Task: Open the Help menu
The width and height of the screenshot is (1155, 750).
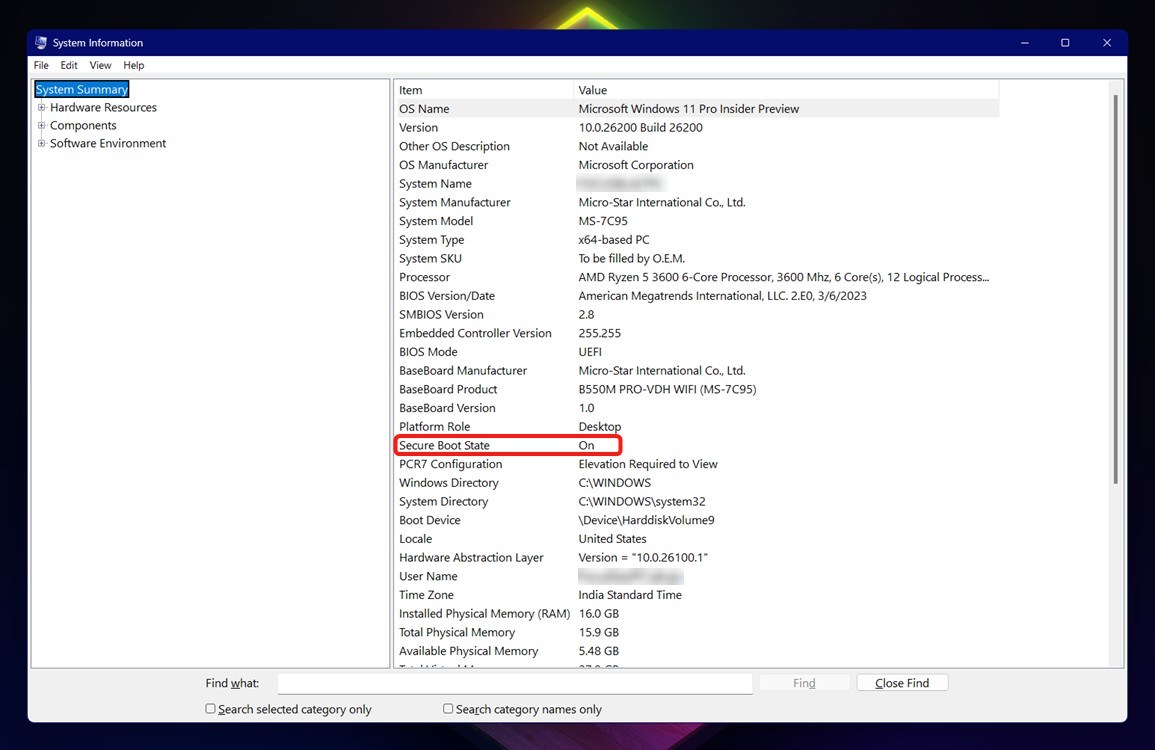Action: pos(133,65)
